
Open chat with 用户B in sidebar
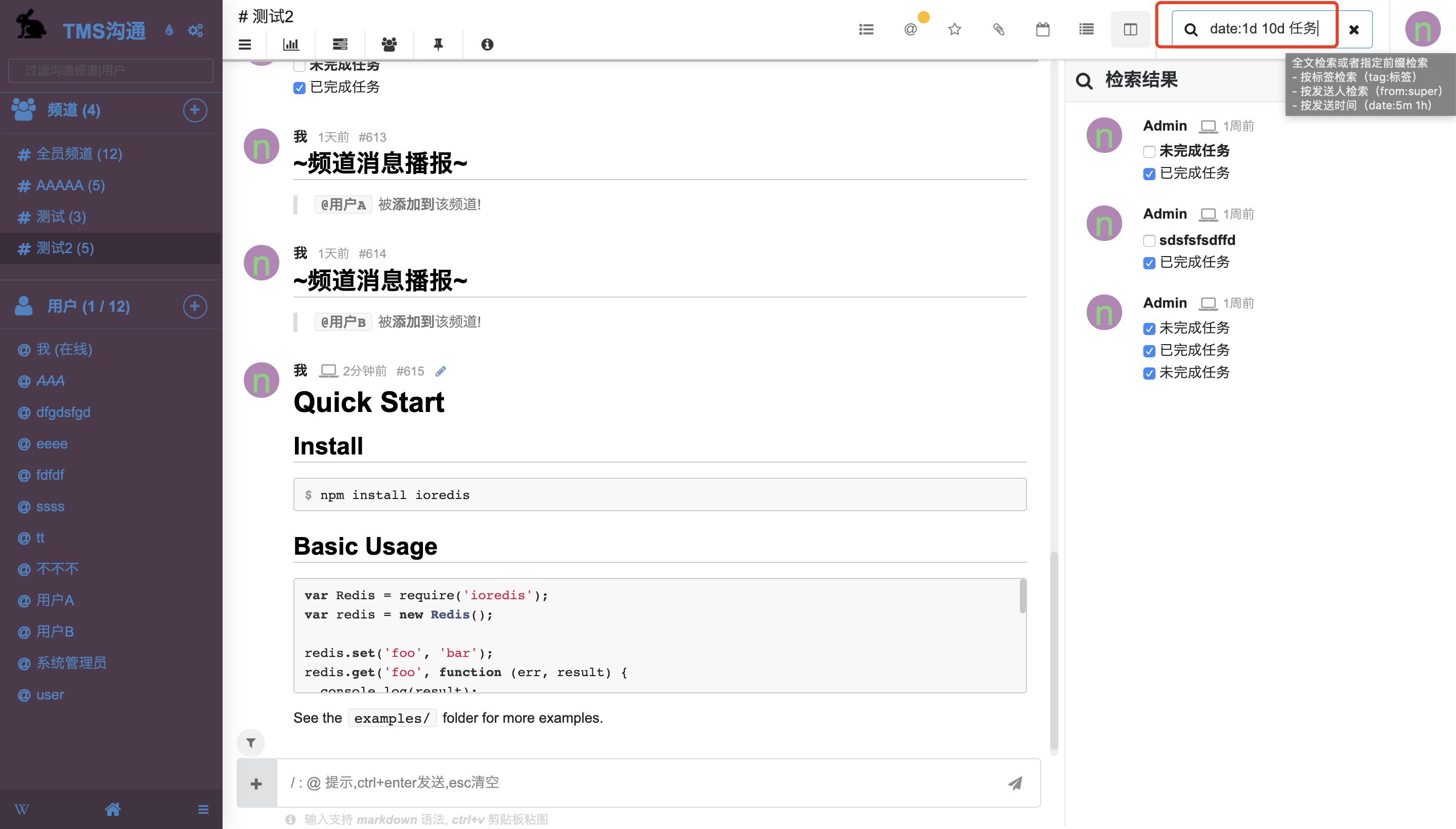(110, 632)
